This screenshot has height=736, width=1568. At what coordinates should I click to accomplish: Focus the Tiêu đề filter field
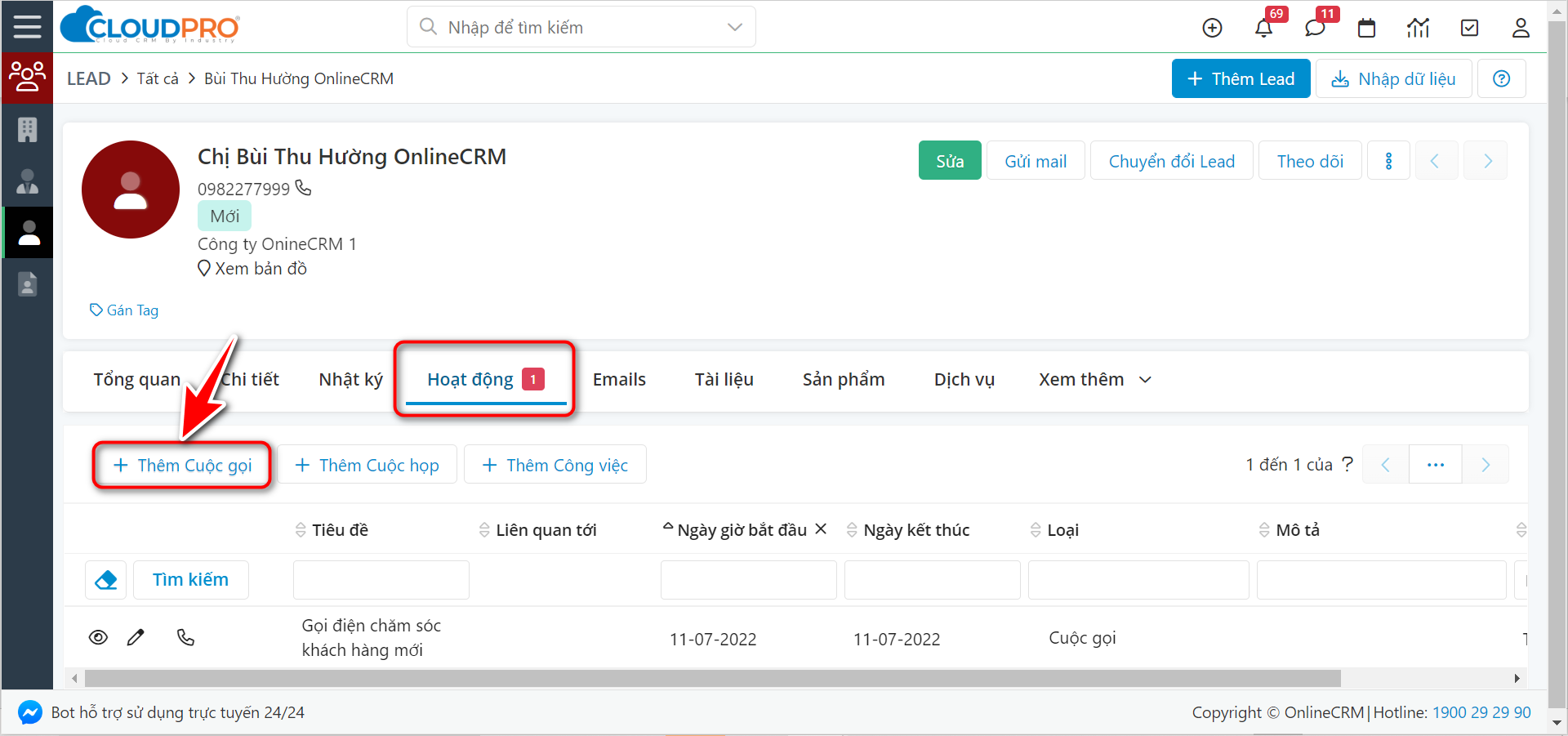(381, 580)
